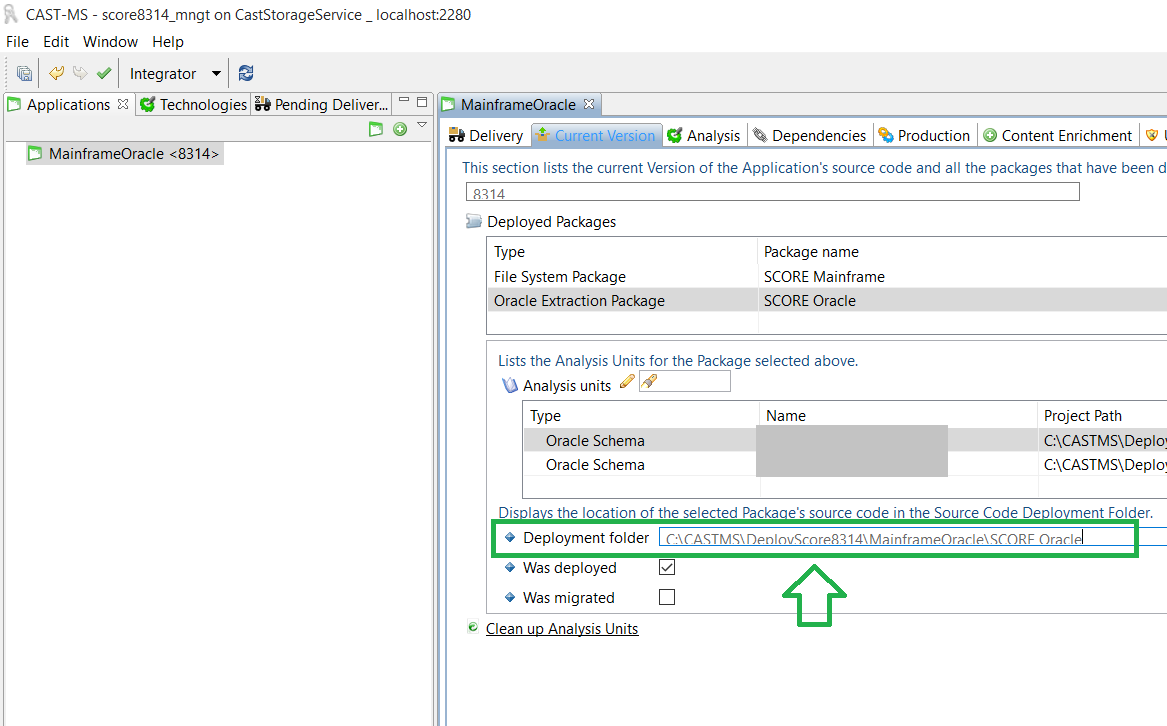
Task: Toggle the Was migrated checkbox
Action: pyautogui.click(x=667, y=597)
